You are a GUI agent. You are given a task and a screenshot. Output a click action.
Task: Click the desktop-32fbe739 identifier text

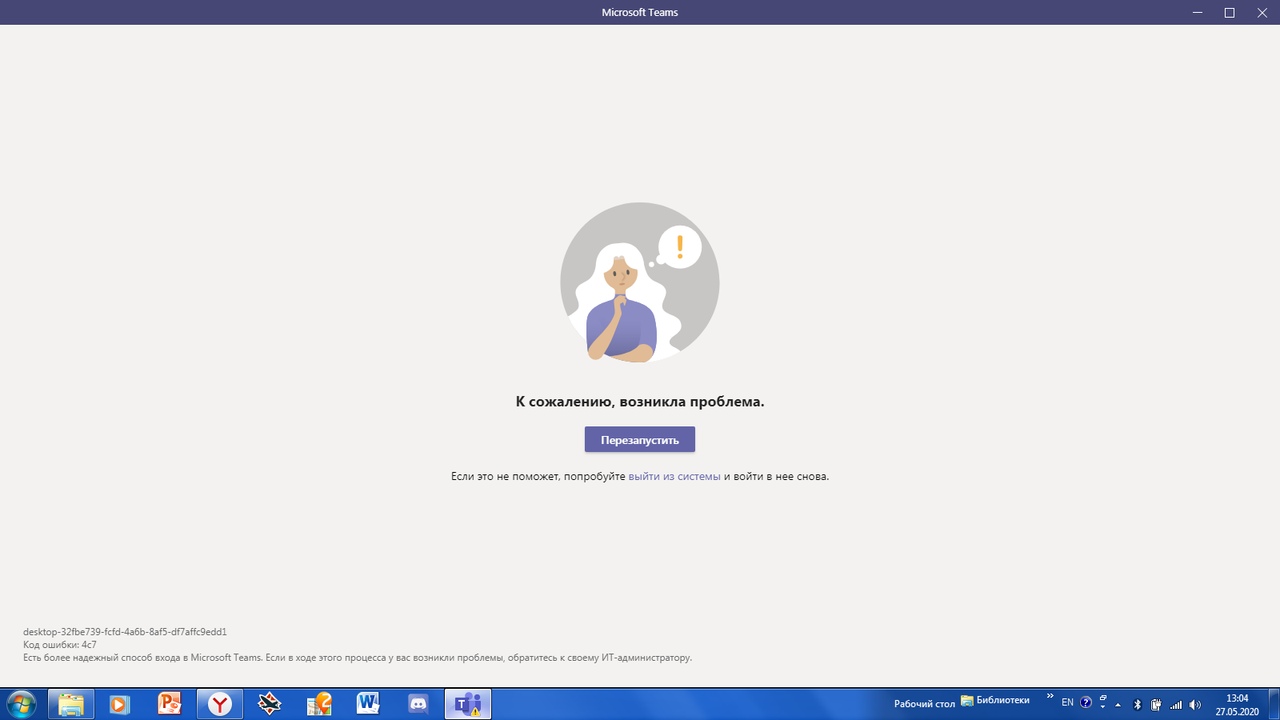tap(125, 632)
